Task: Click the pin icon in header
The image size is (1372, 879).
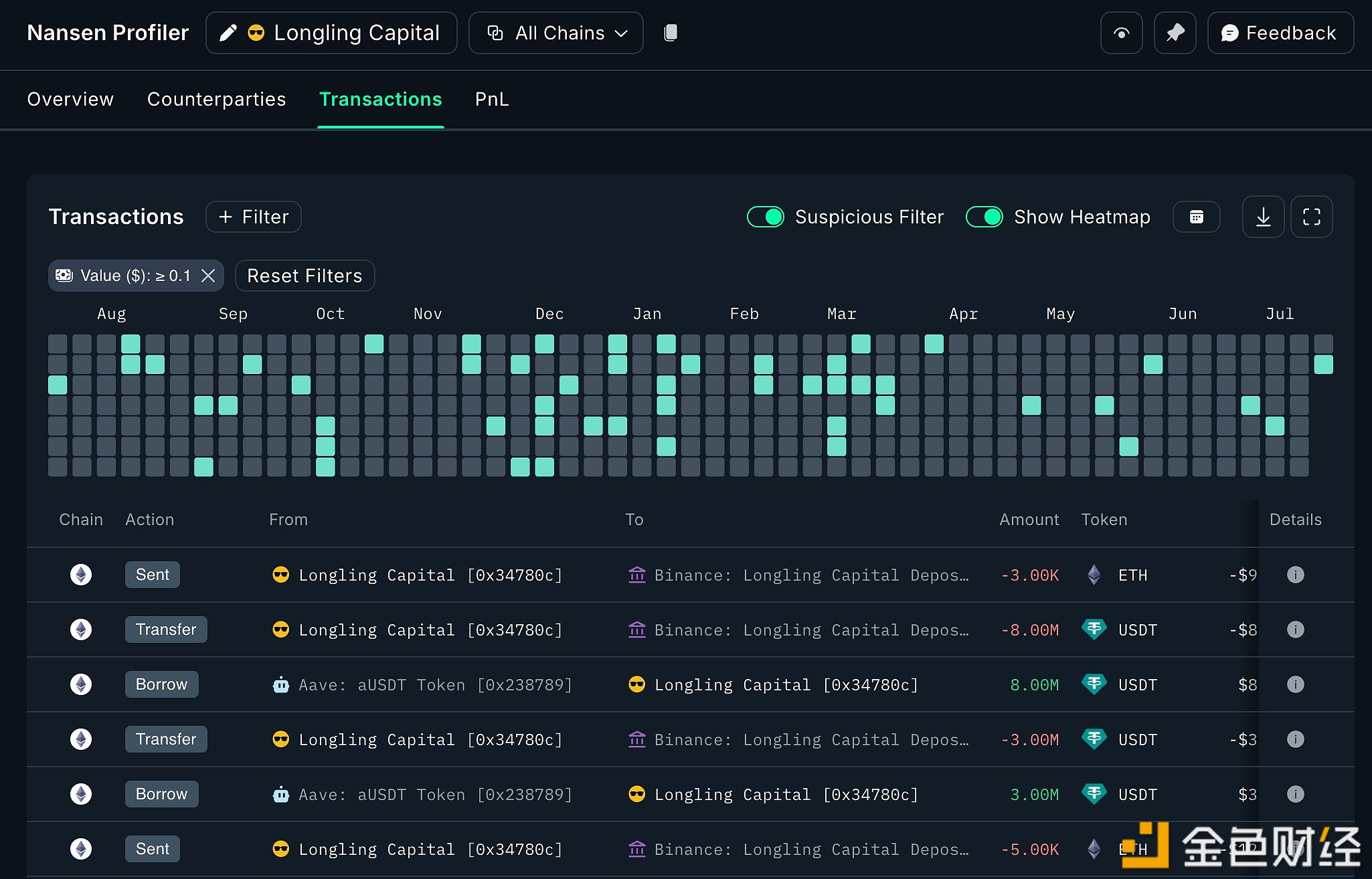Action: point(1175,33)
